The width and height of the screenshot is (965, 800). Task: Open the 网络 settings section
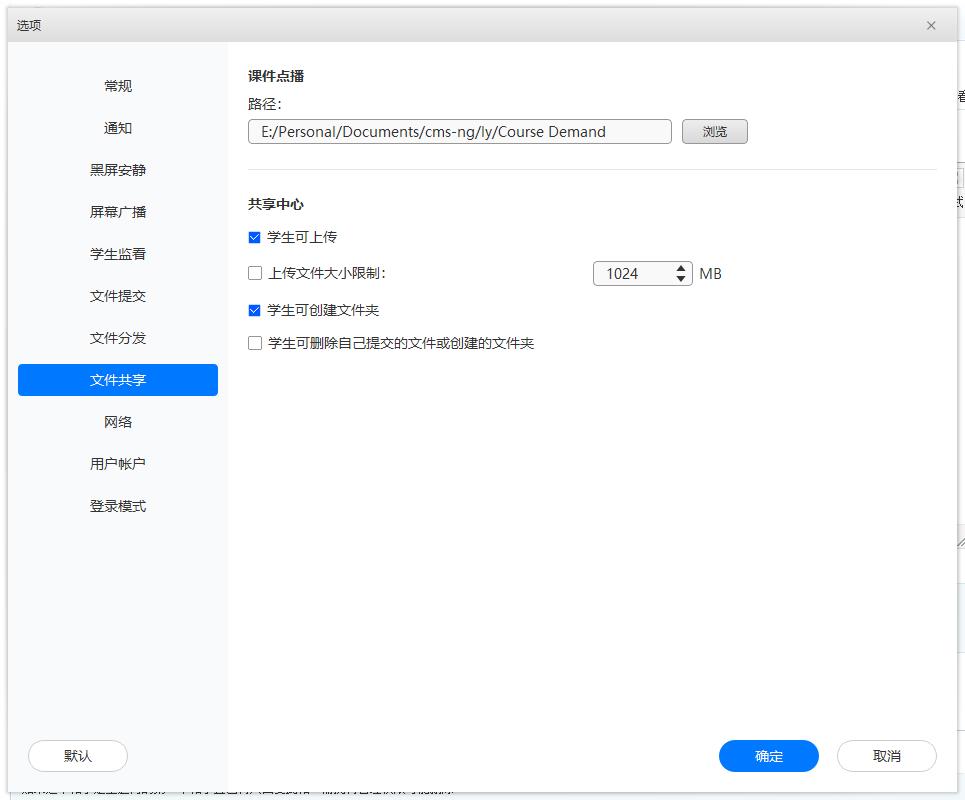pos(117,421)
